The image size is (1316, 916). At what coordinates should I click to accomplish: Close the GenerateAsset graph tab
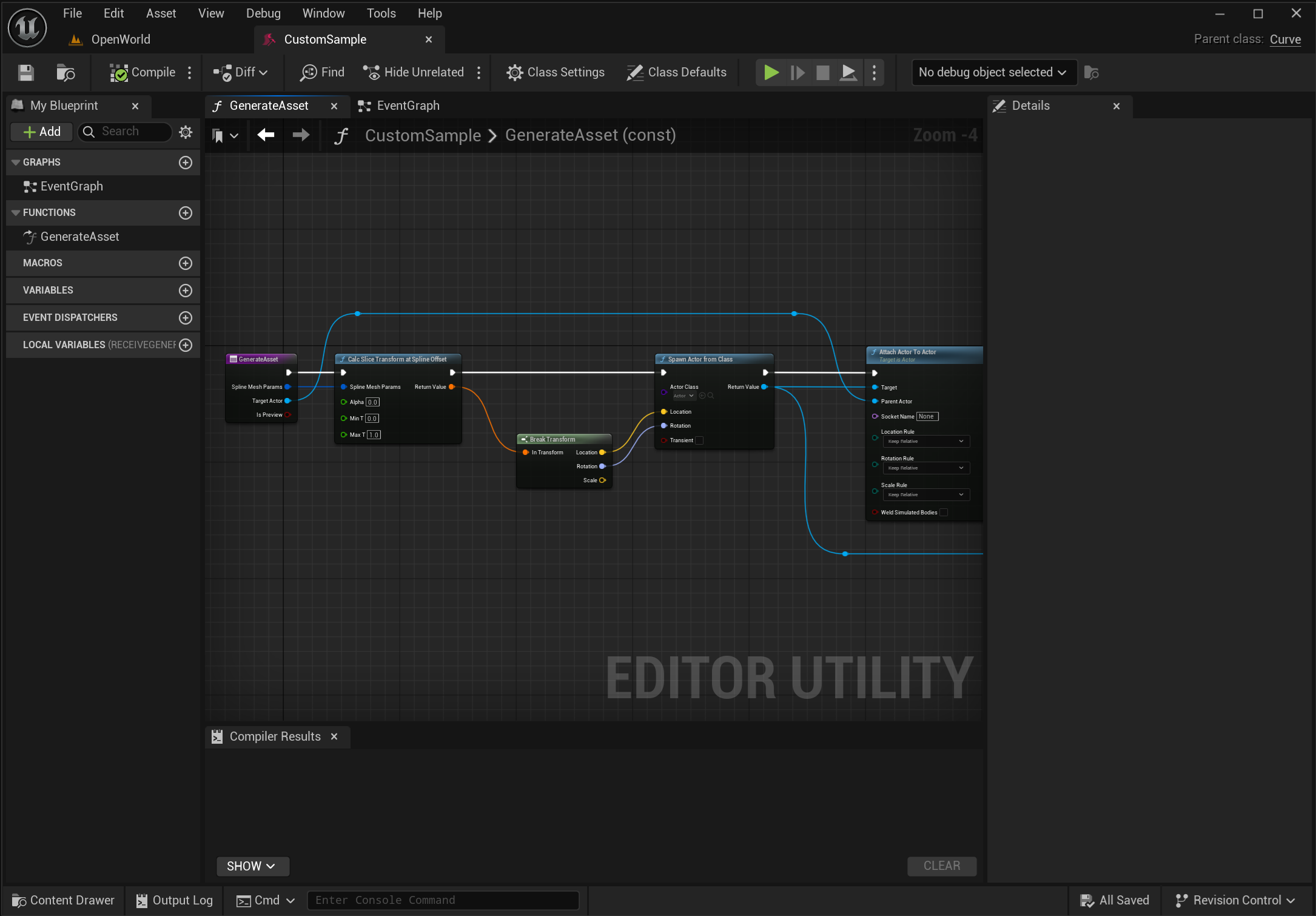(x=334, y=106)
